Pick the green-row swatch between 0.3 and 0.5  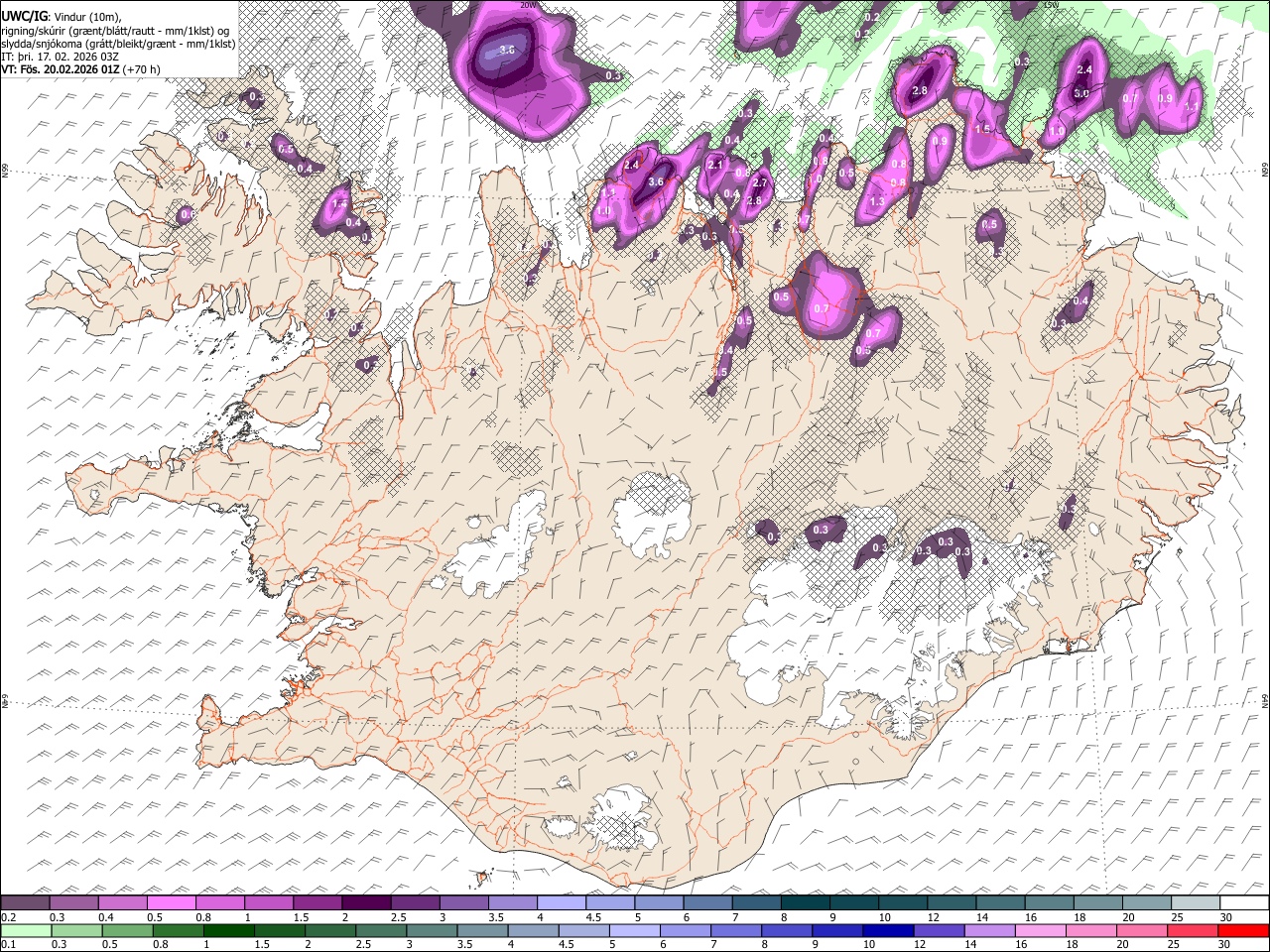(76, 930)
